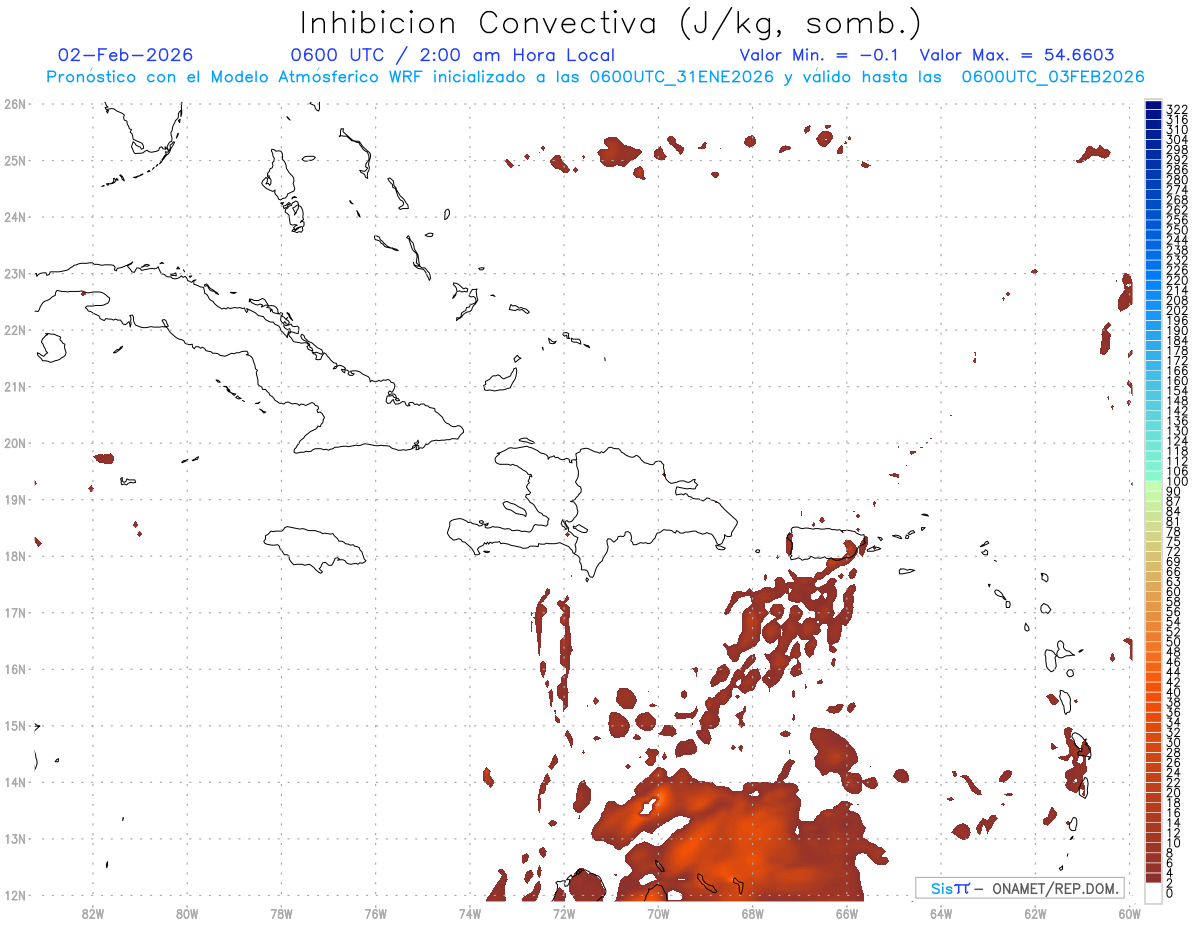Image resolution: width=1200 pixels, height=927 pixels.
Task: Click the 'SisTT – ONAMET/REP.DOM.' credit box
Action: (1020, 888)
